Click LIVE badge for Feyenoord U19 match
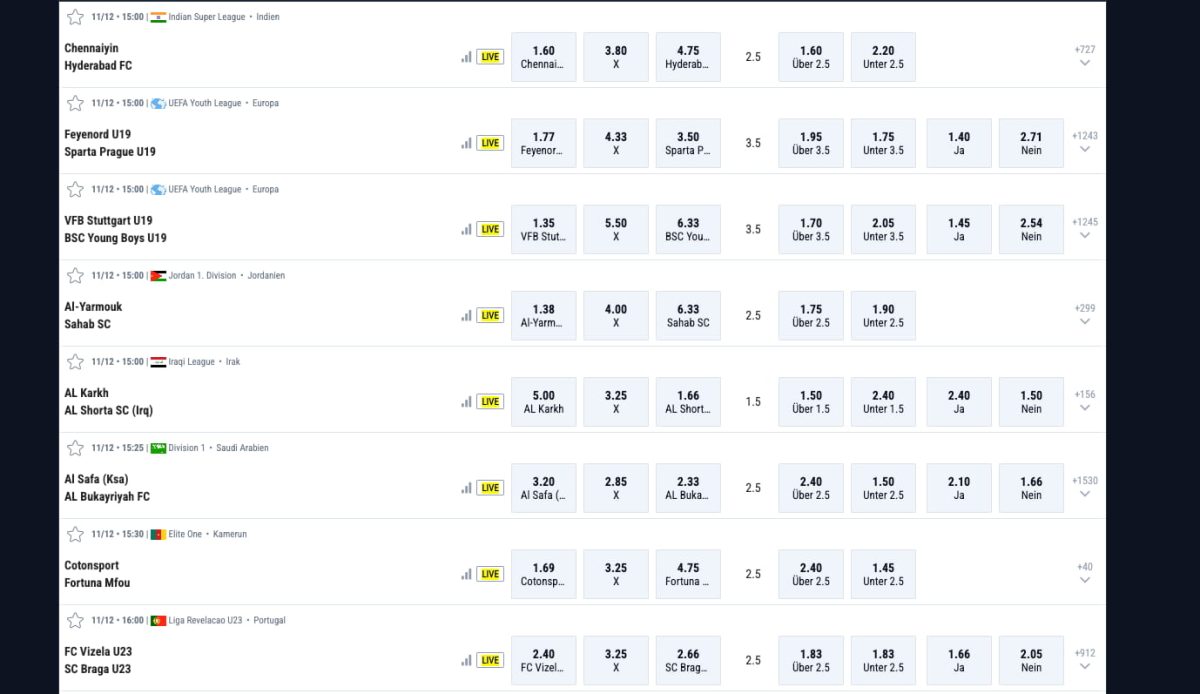 (490, 143)
